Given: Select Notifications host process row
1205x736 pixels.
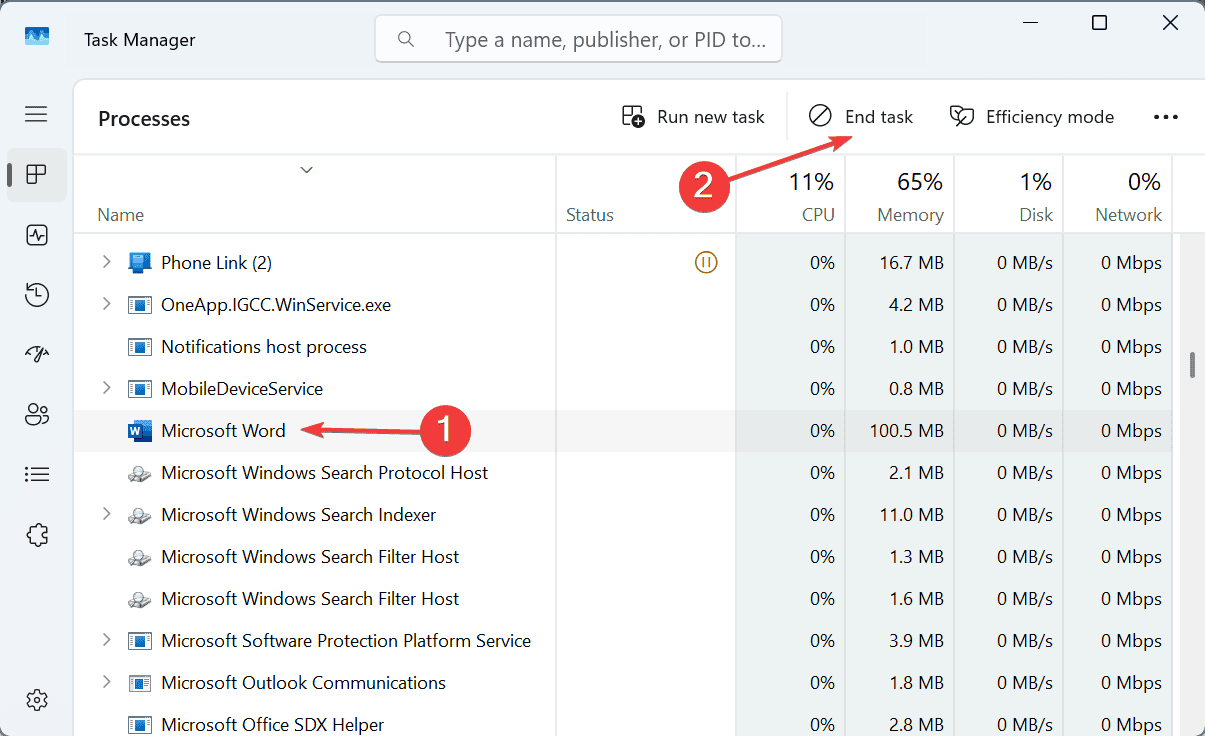Looking at the screenshot, I should tap(623, 347).
